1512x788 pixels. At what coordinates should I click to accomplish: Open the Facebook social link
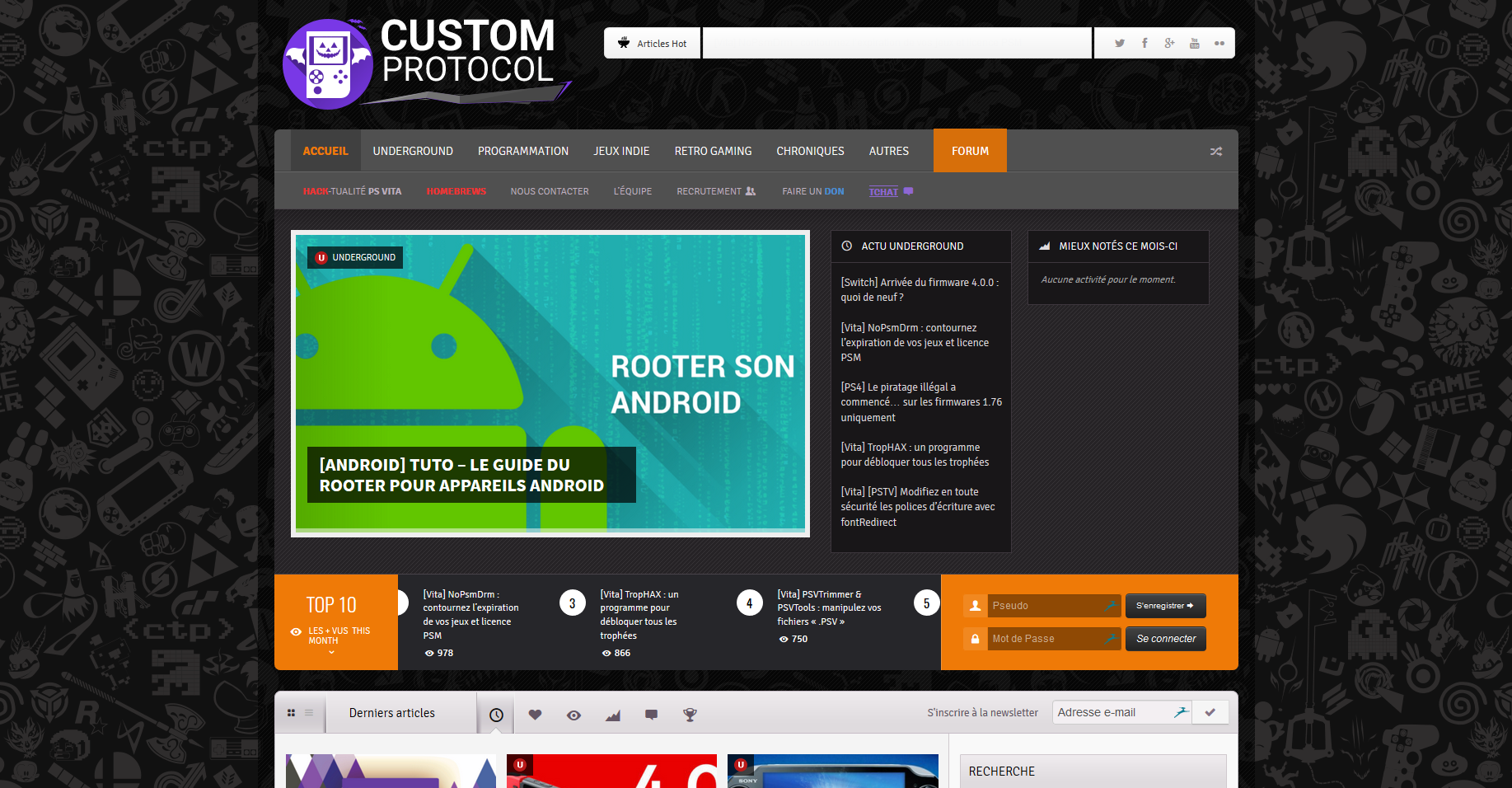[x=1145, y=44]
